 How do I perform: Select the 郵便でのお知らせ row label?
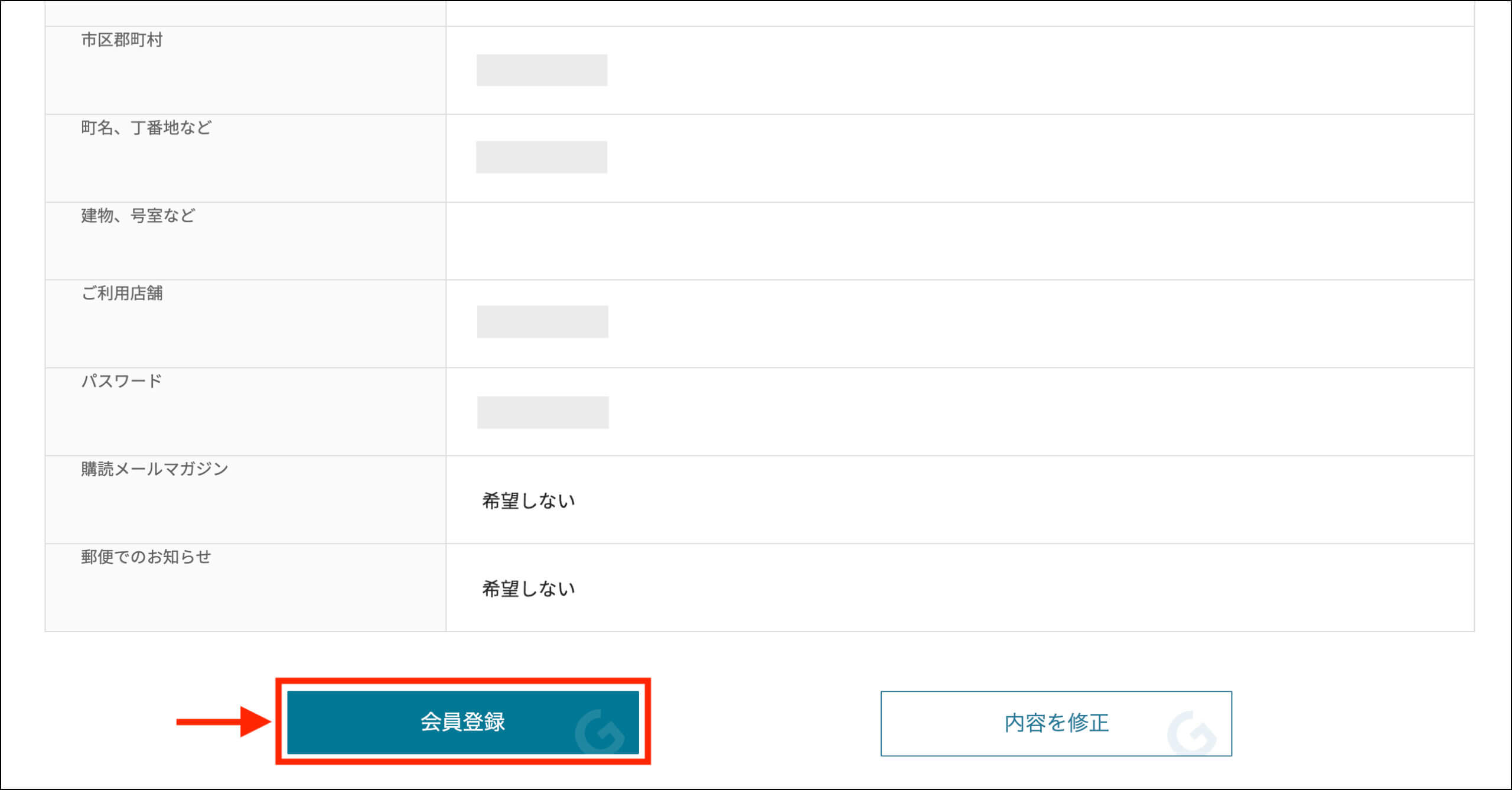click(x=146, y=557)
